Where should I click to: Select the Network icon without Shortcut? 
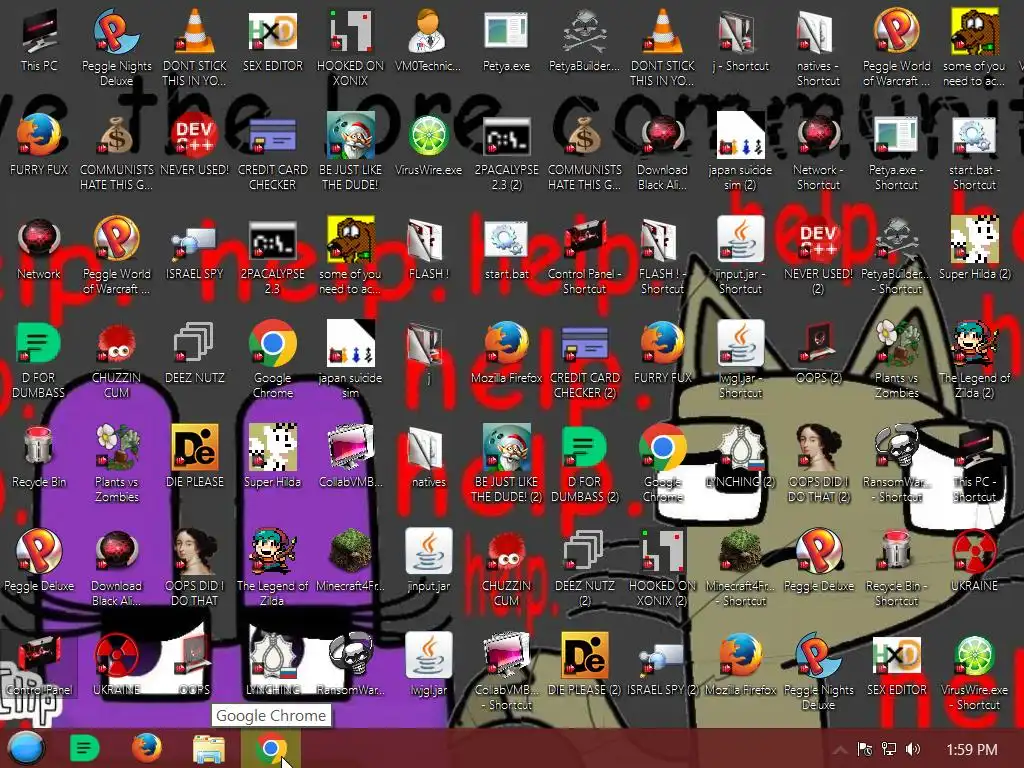[x=39, y=248]
